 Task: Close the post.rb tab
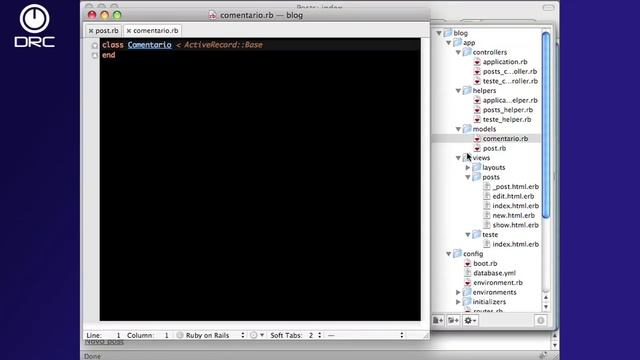coord(91,31)
